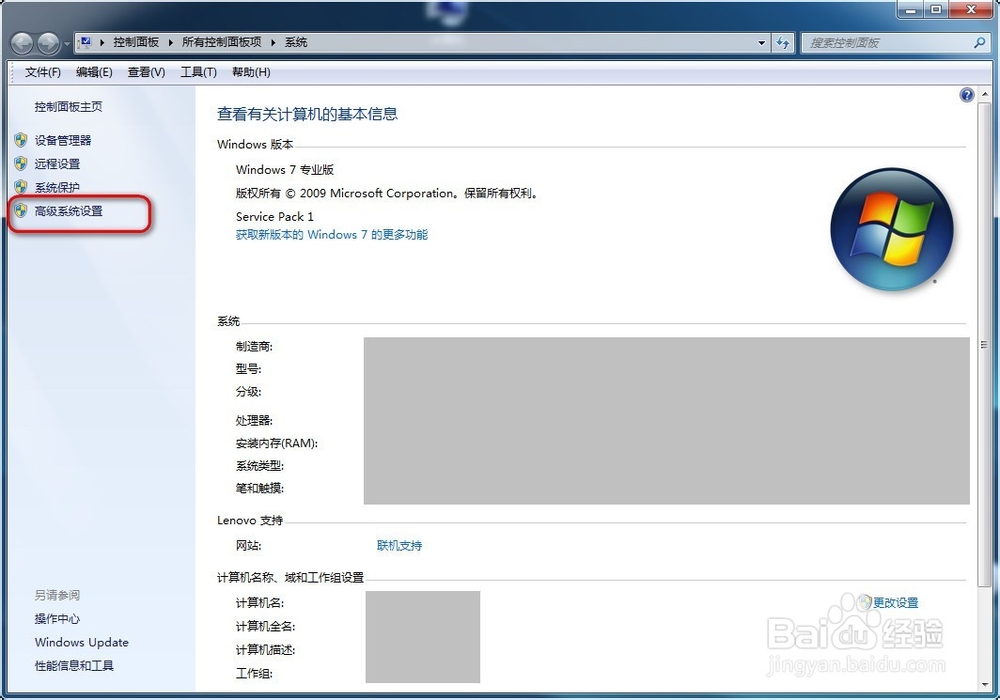Click the back navigation arrow
This screenshot has height=700, width=1000.
click(21, 43)
